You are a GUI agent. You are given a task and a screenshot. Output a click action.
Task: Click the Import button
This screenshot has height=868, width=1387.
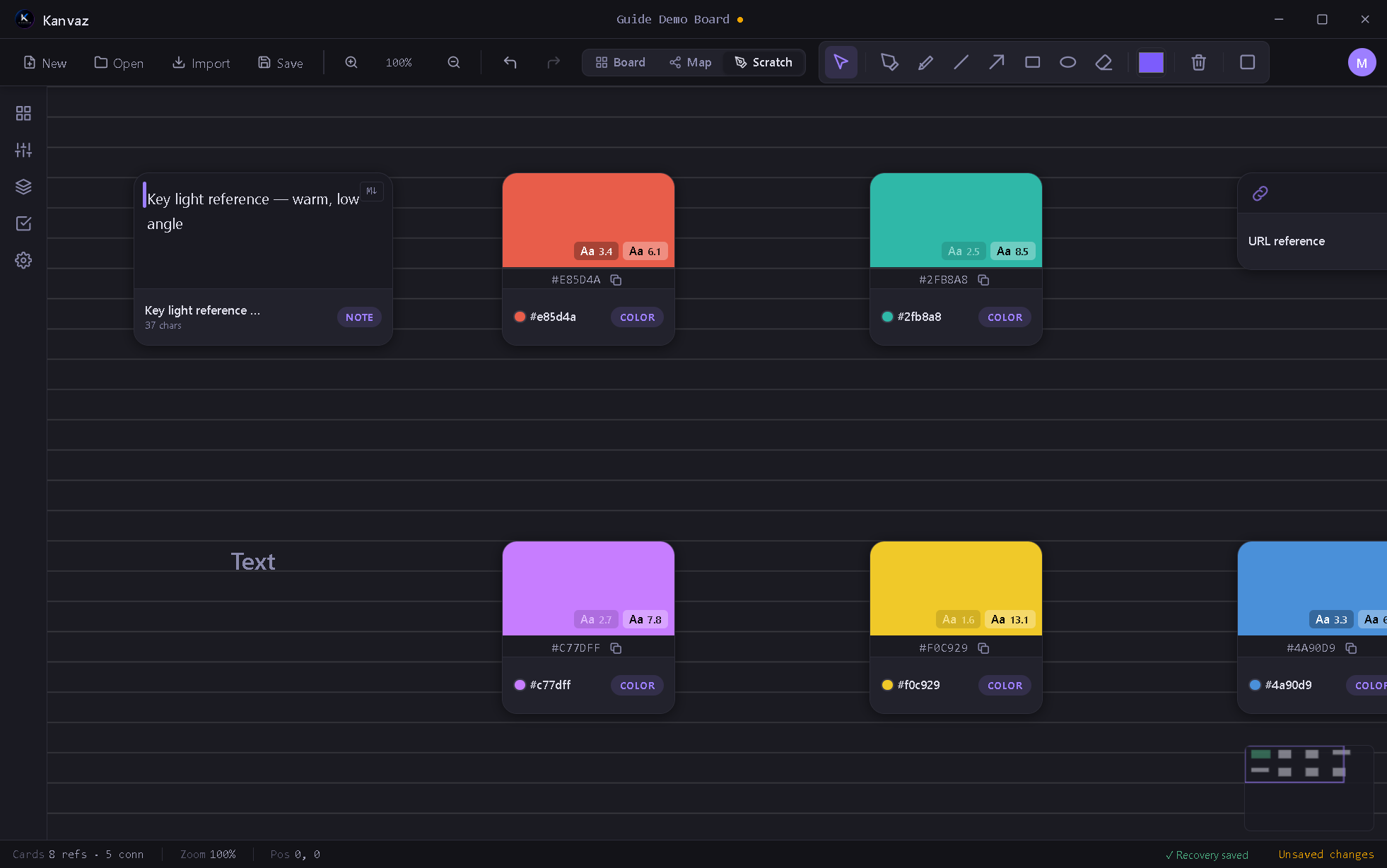[201, 63]
